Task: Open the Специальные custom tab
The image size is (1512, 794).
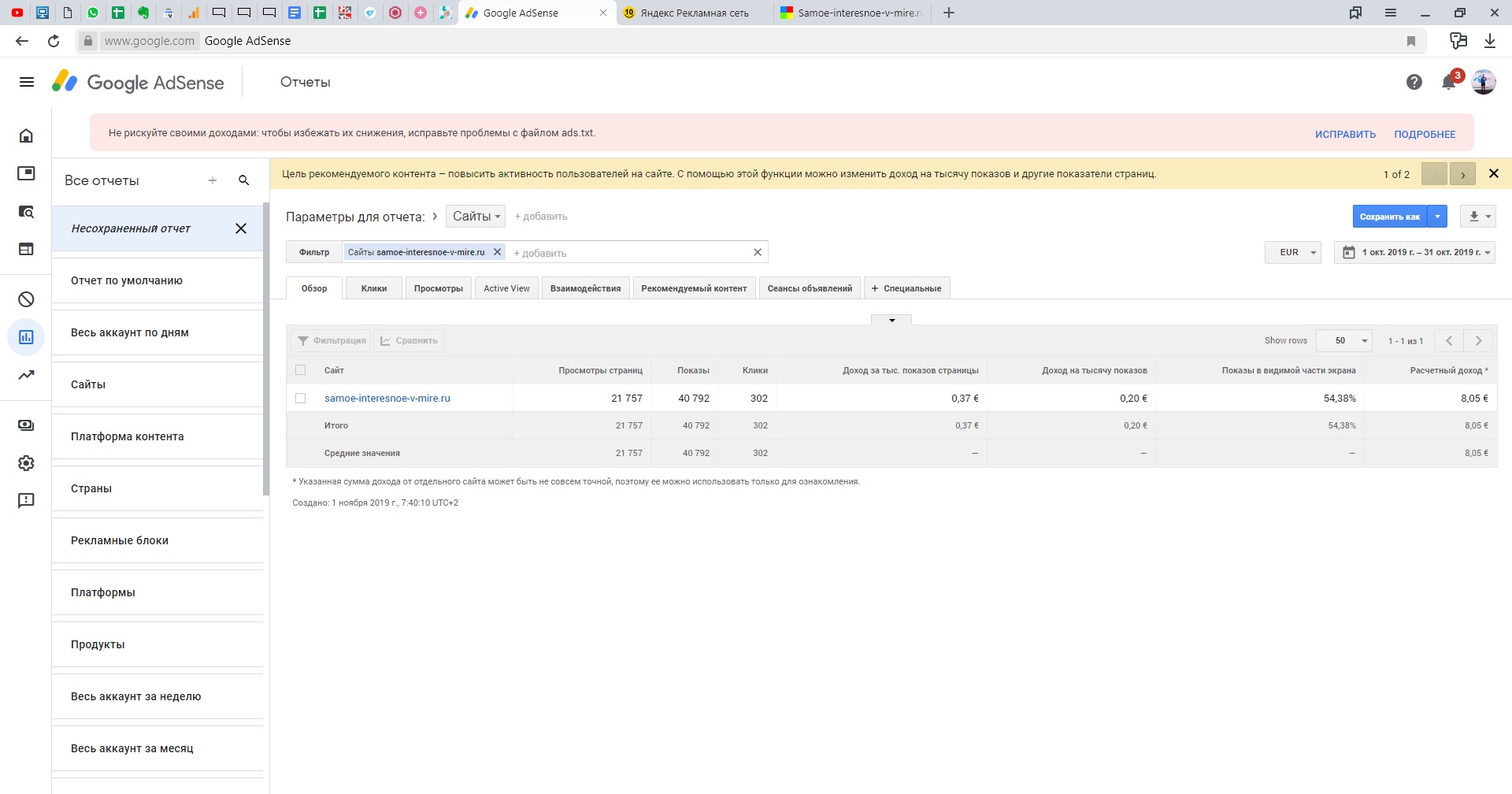Action: (x=907, y=288)
